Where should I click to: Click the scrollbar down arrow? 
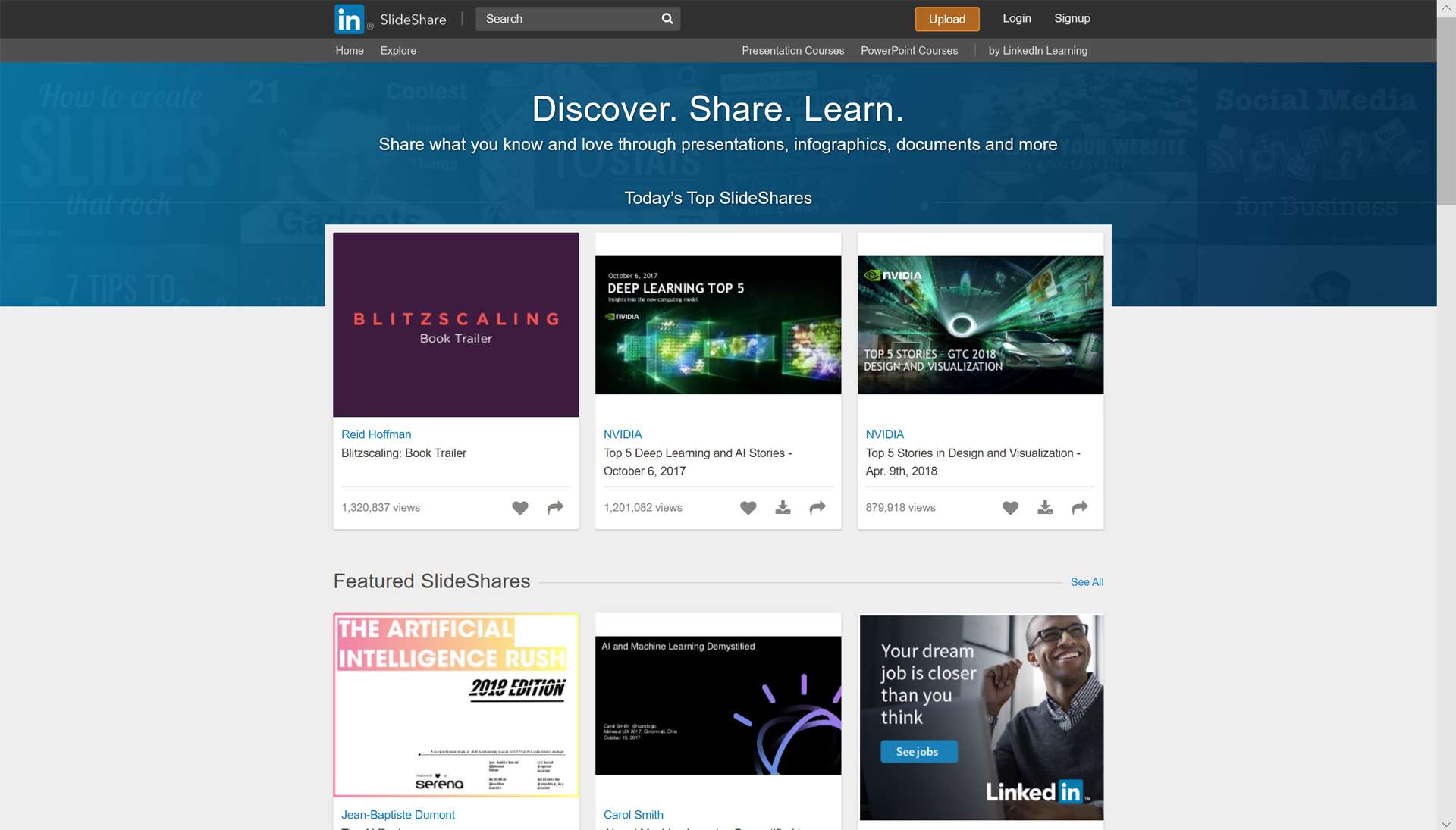click(1446, 822)
